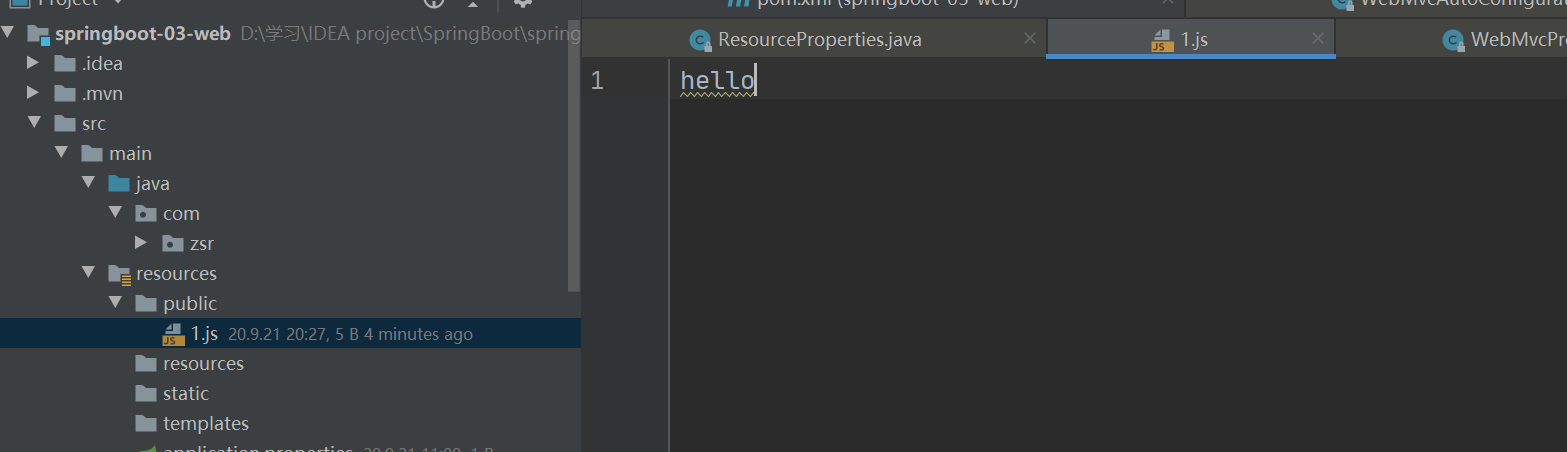Click the resources root folder icon with stripes
This screenshot has height=452, width=1567.
tap(119, 274)
